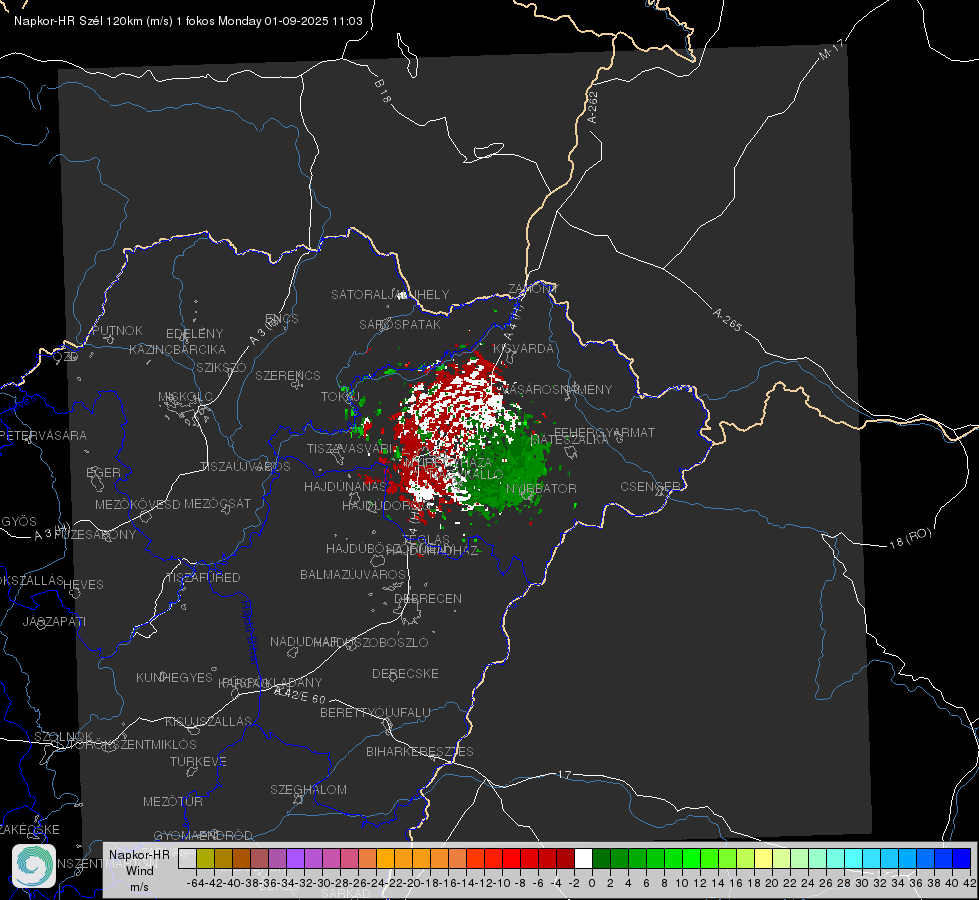This screenshot has width=979, height=900.
Task: Click the bright red swatch between -10 and -8
Action: pos(511,858)
